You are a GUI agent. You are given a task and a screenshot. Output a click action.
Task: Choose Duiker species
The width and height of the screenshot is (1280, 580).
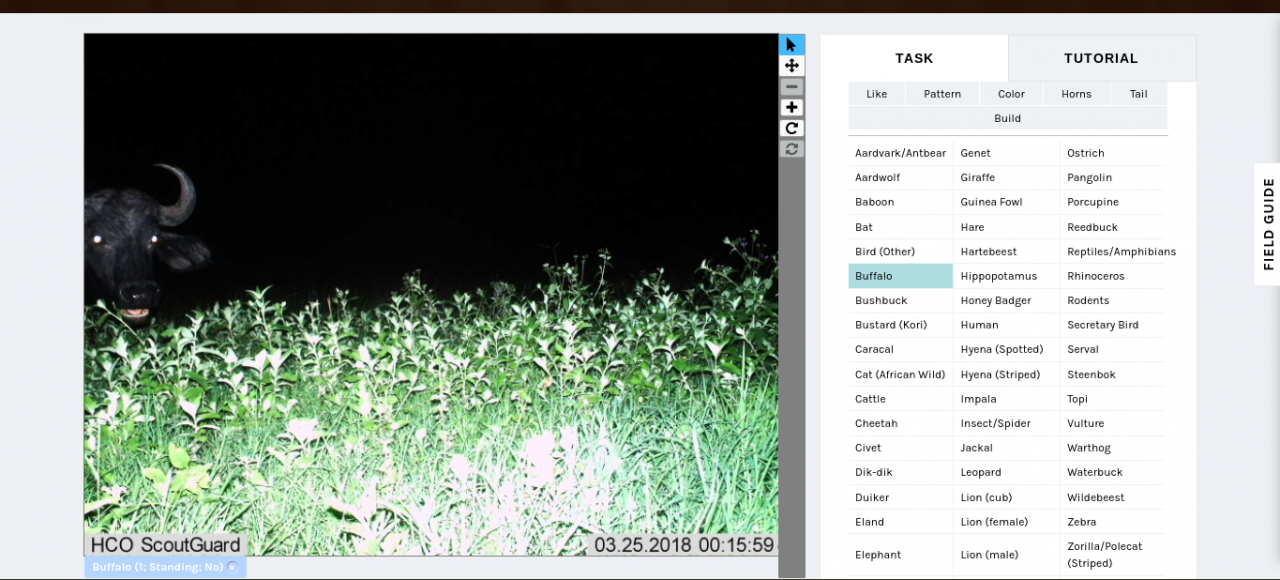(900, 497)
